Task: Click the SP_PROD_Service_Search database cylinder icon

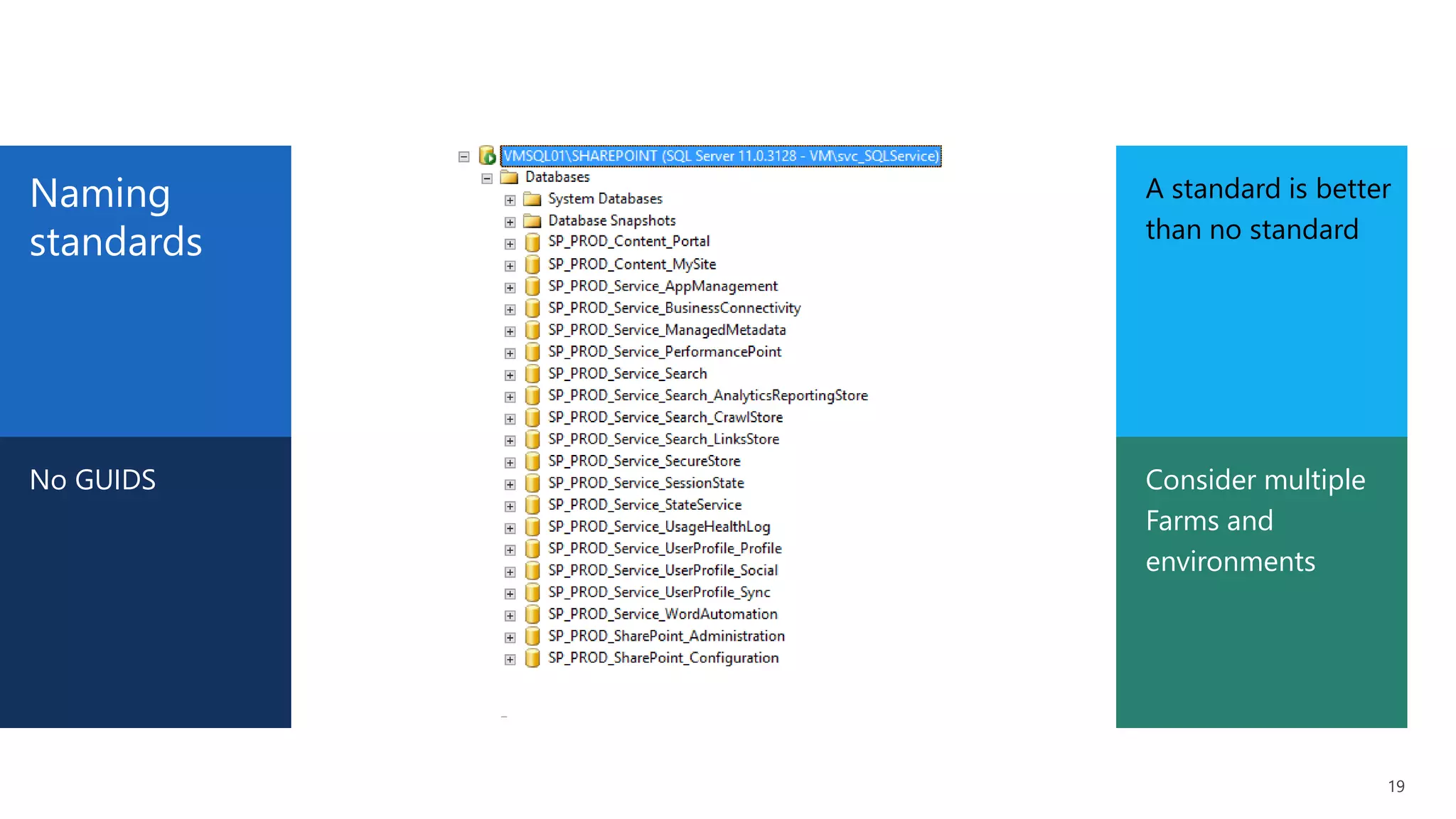Action: [532, 374]
